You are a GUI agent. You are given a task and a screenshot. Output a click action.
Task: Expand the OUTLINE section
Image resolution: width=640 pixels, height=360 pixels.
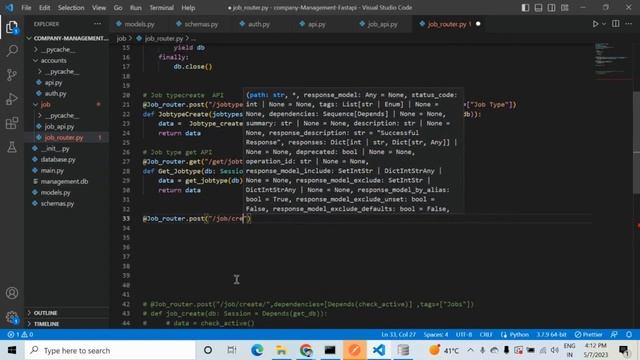pos(45,313)
